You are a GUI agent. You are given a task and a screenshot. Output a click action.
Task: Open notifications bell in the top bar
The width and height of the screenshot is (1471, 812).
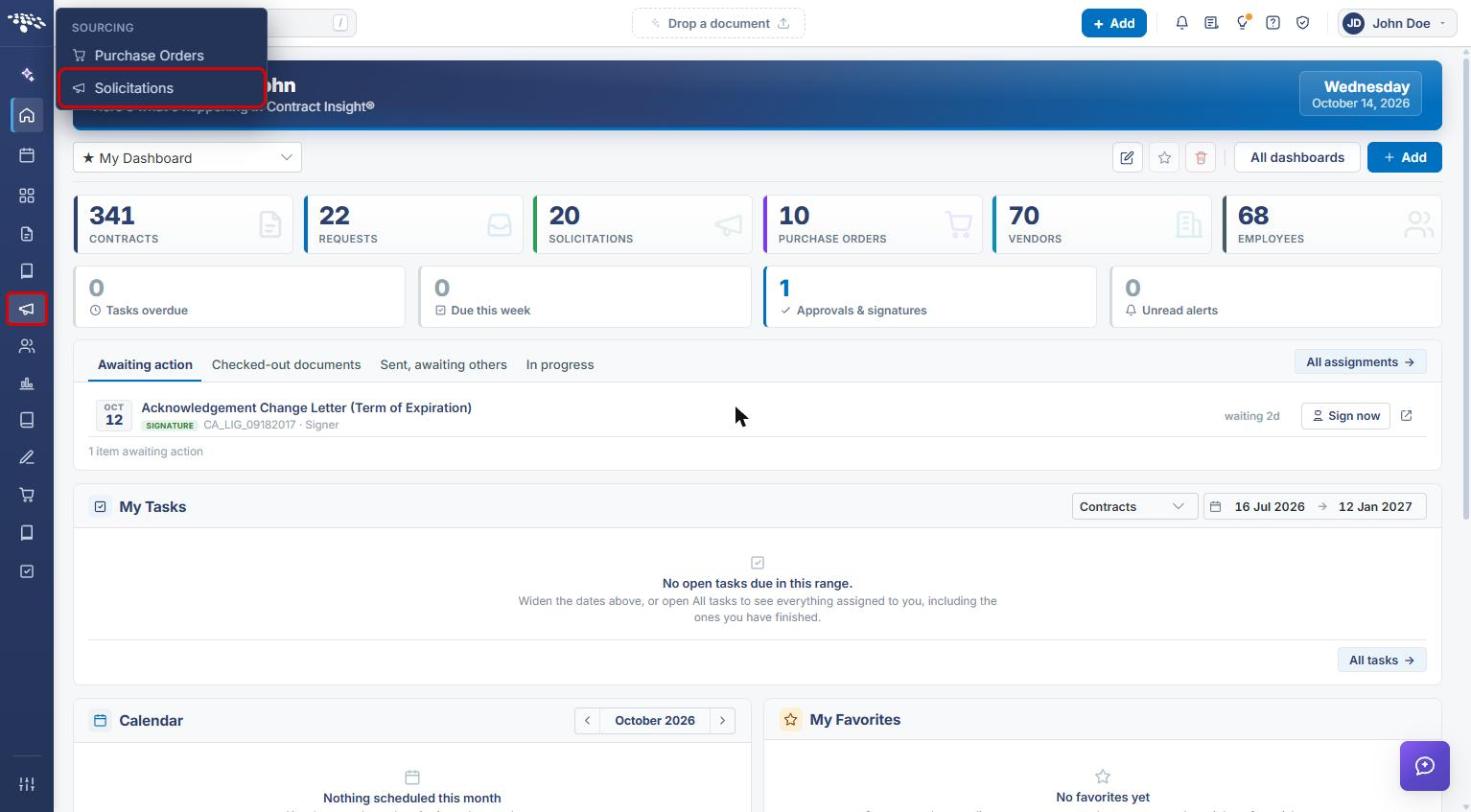1182,23
